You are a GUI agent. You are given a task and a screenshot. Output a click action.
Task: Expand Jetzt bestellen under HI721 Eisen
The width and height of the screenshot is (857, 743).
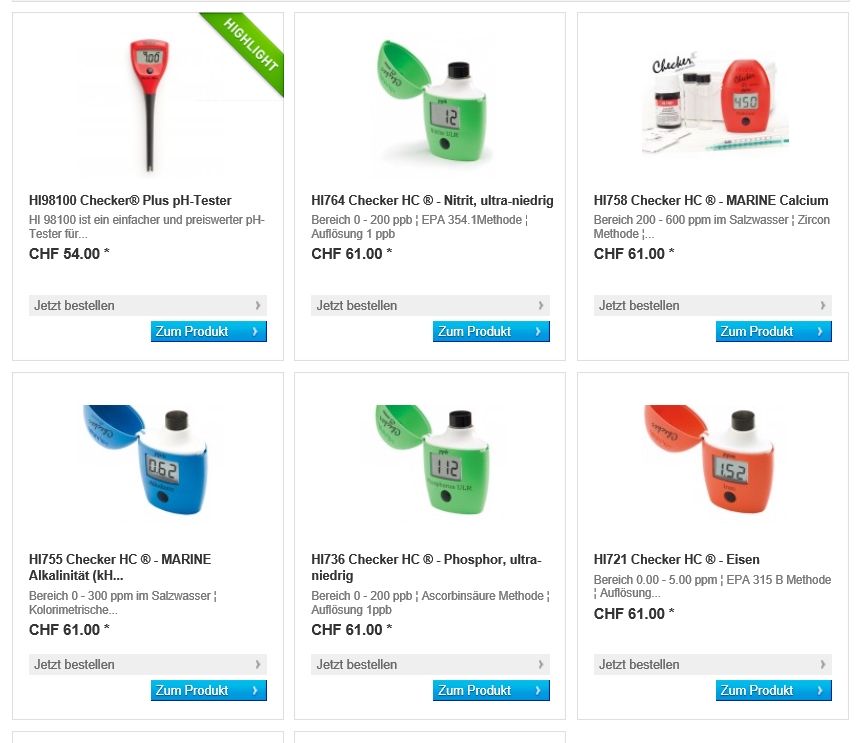click(713, 665)
